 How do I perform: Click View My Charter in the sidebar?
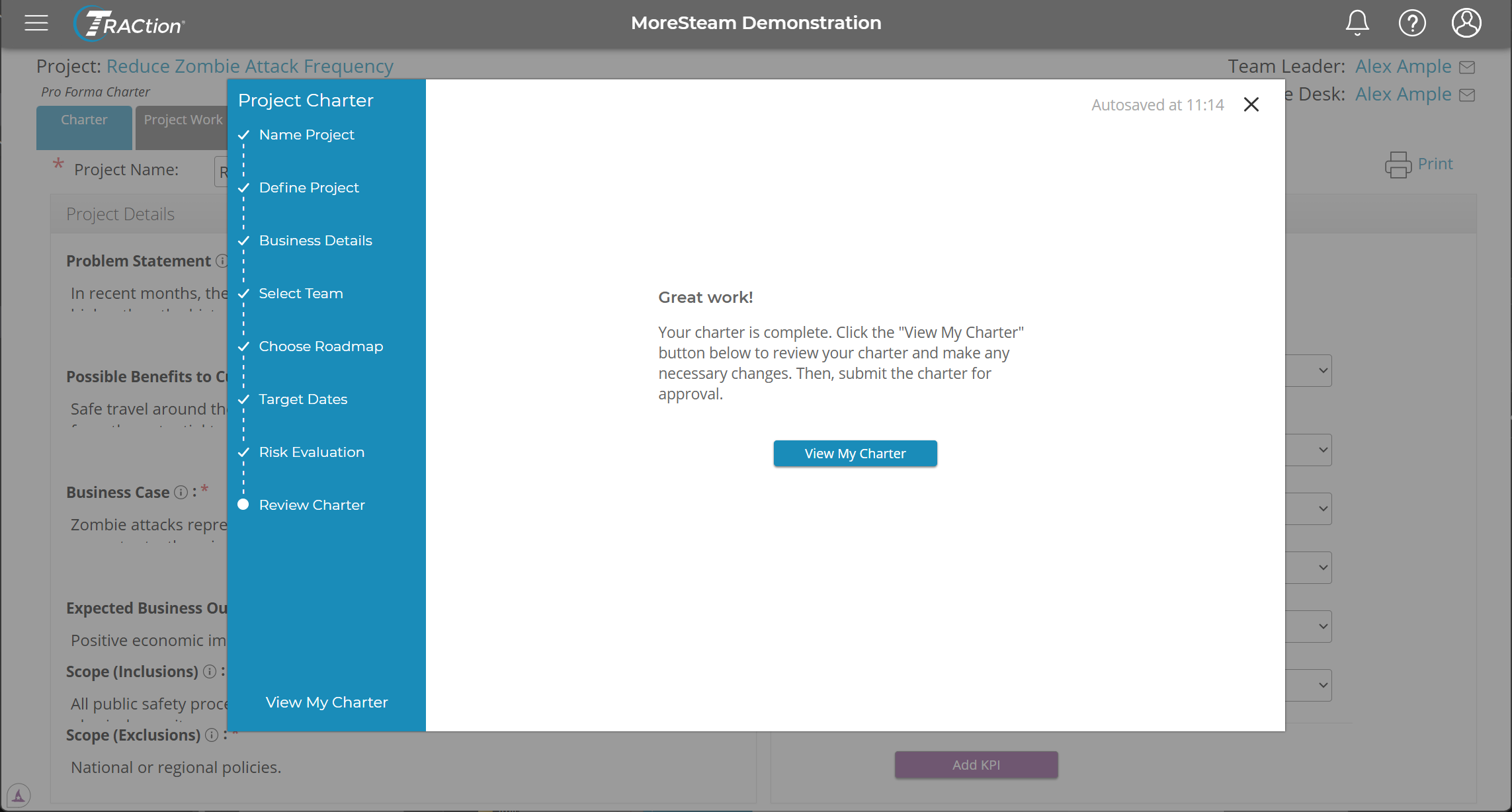327,702
